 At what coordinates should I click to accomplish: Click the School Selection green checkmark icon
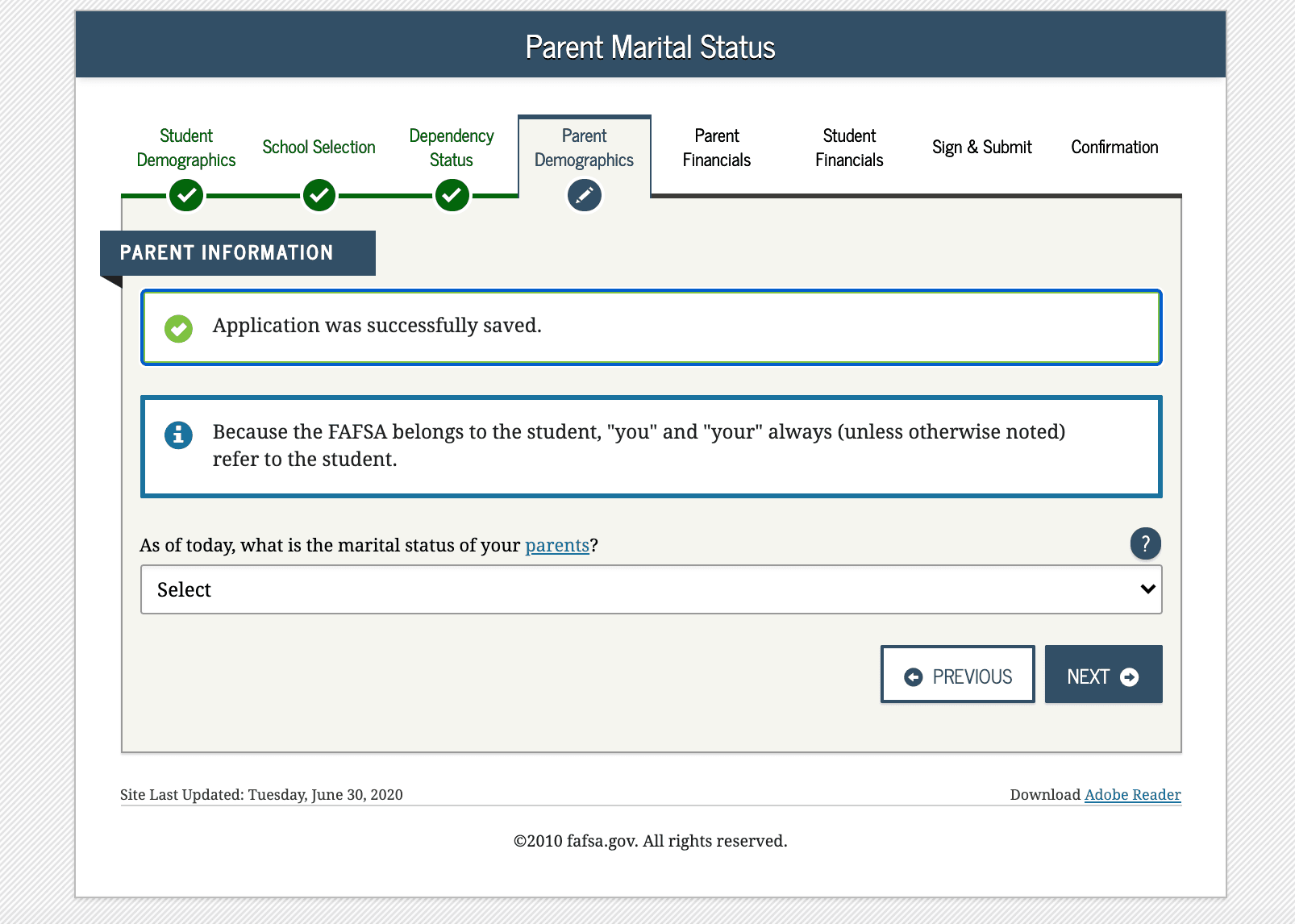pos(319,195)
